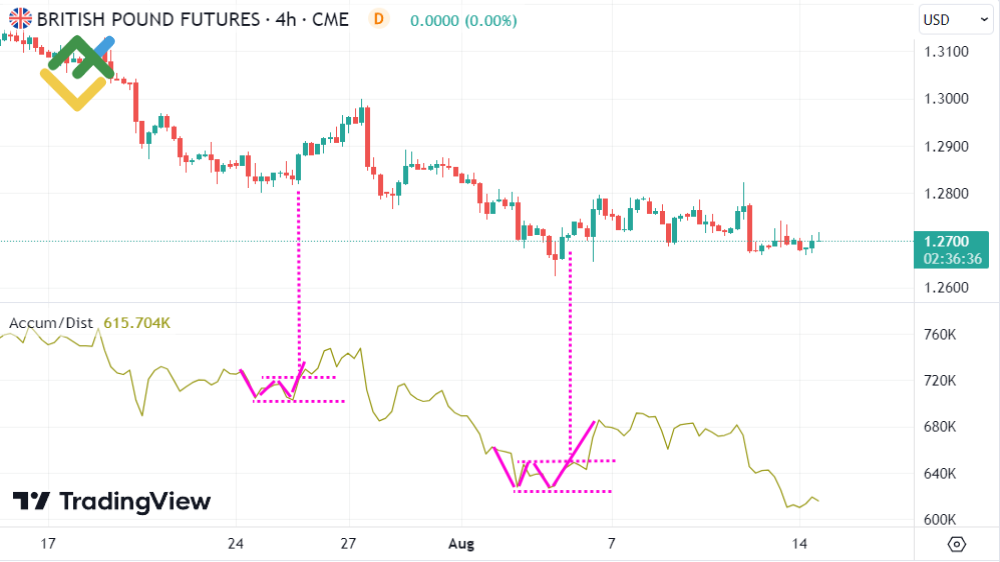Click the green and yellow broker logo
The width and height of the screenshot is (1000, 562).
pos(77,72)
